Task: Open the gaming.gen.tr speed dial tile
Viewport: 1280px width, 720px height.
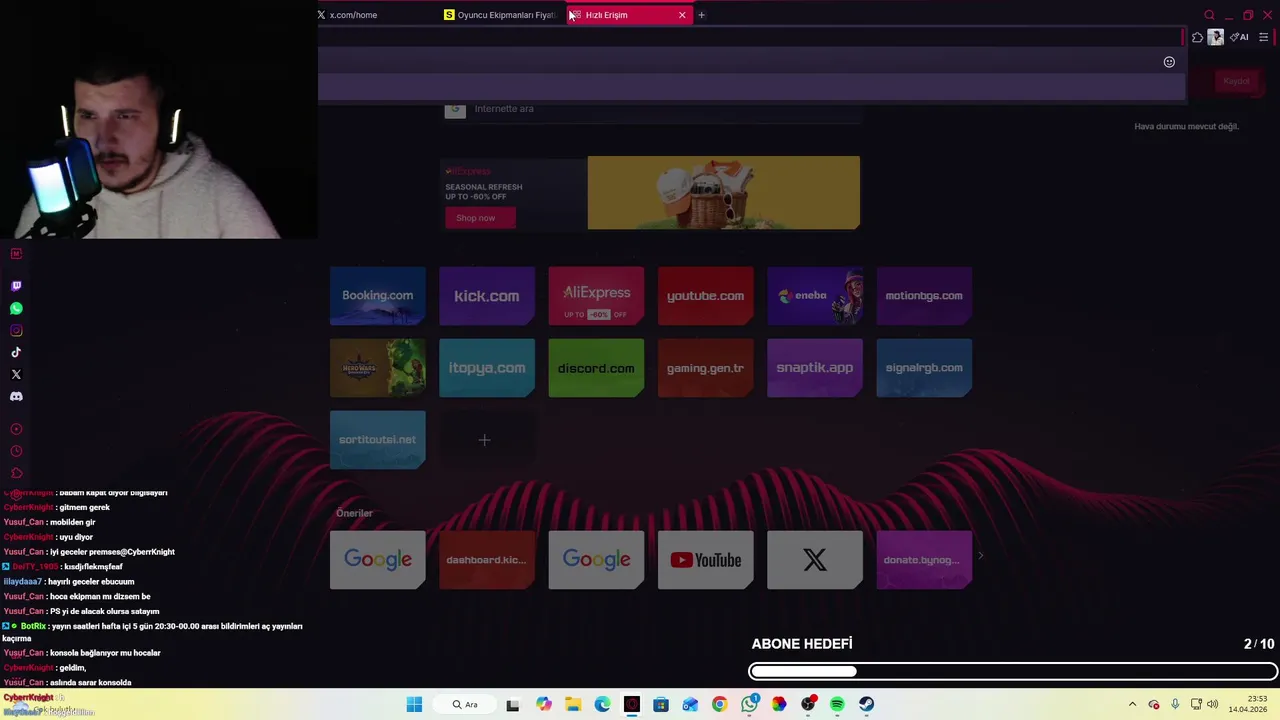Action: pos(706,368)
